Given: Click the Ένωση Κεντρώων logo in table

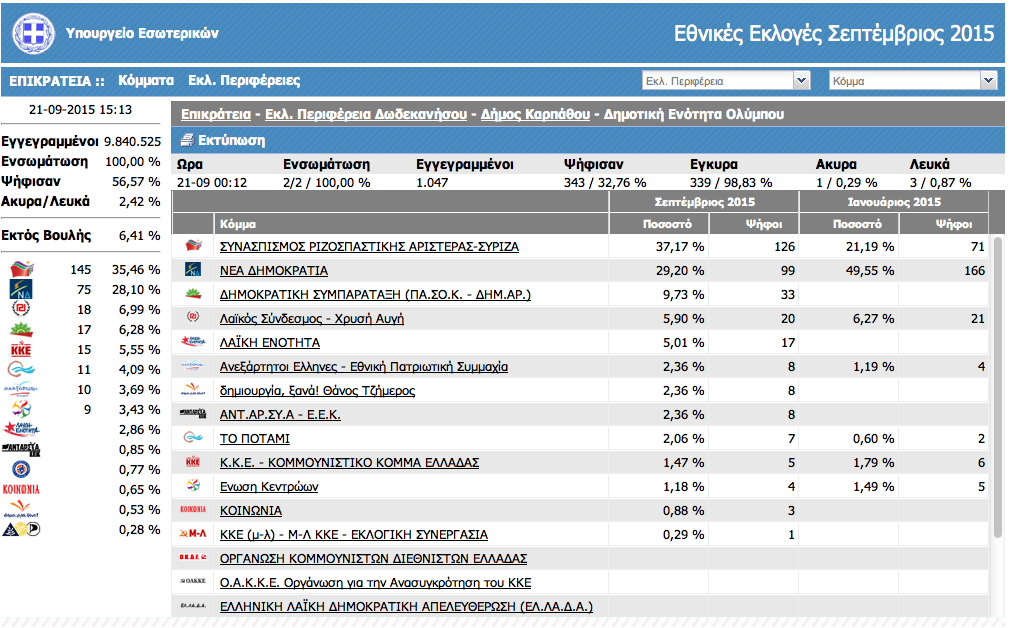Looking at the screenshot, I should [x=194, y=487].
